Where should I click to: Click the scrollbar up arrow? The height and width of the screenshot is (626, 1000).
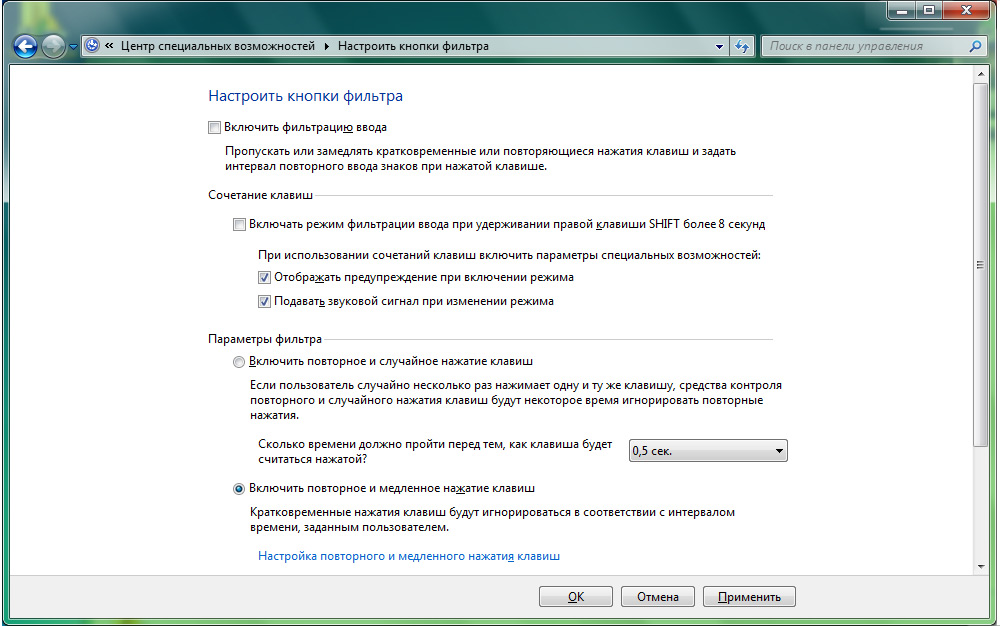[981, 75]
